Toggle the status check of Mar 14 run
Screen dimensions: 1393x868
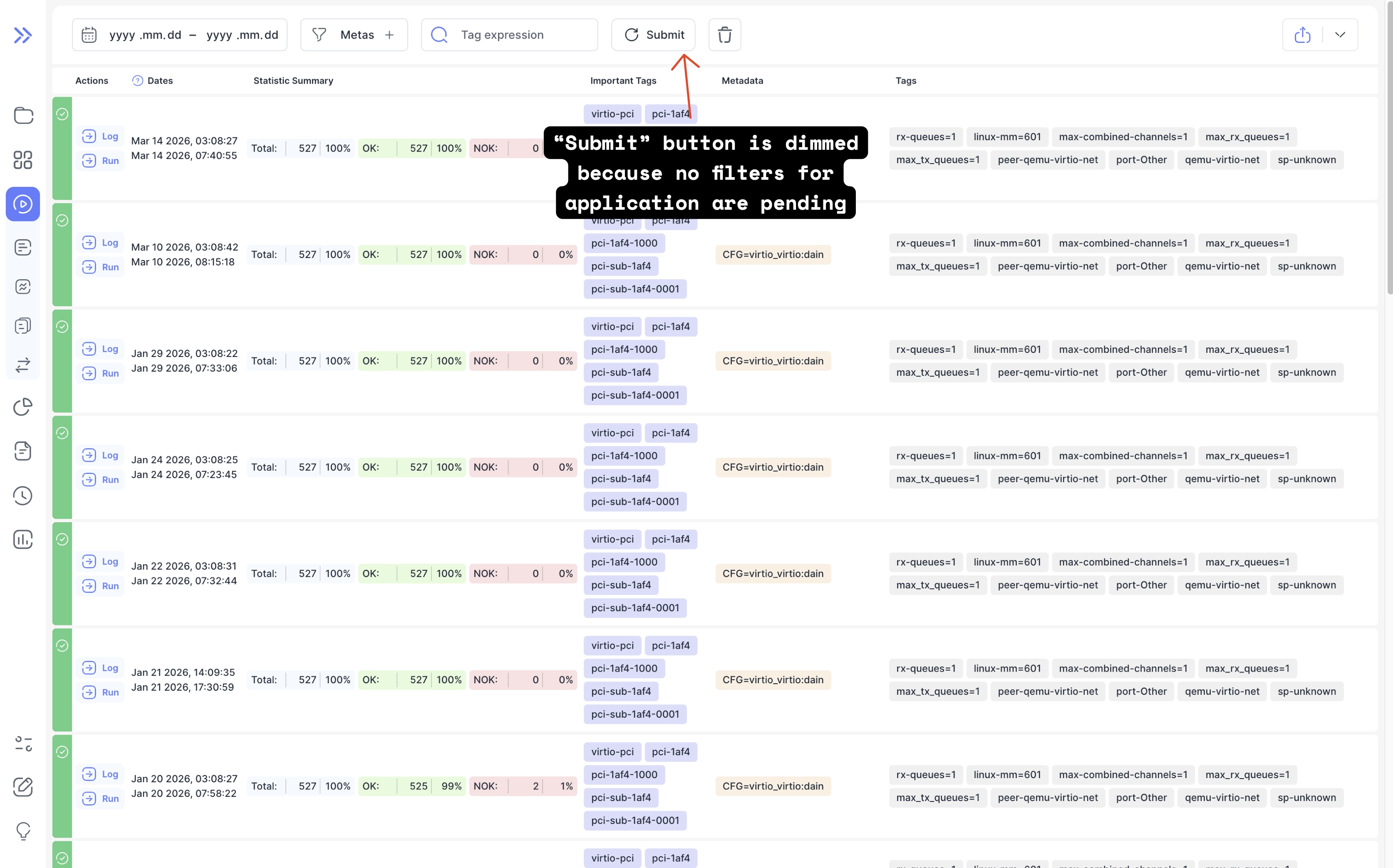(62, 114)
